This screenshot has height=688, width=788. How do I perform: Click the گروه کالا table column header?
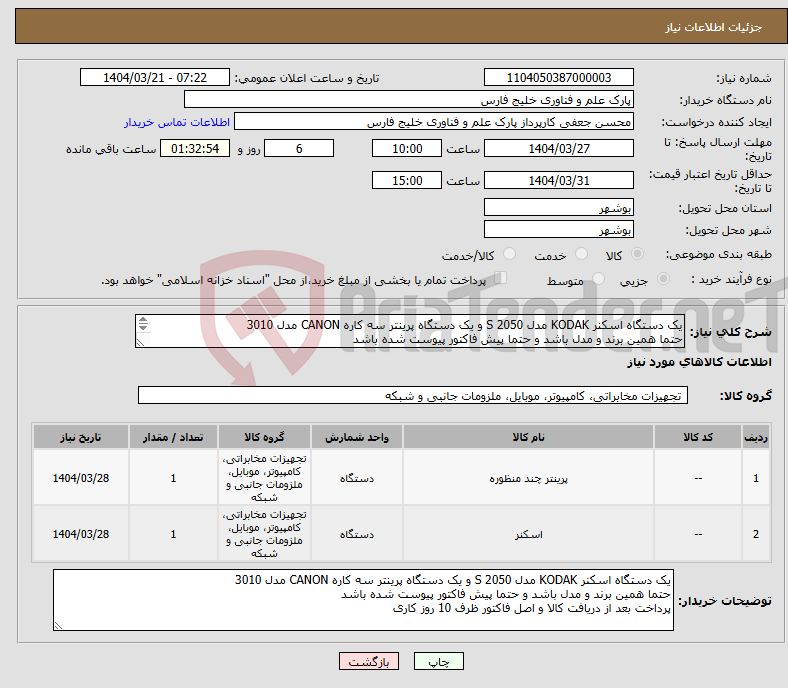pyautogui.click(x=264, y=437)
